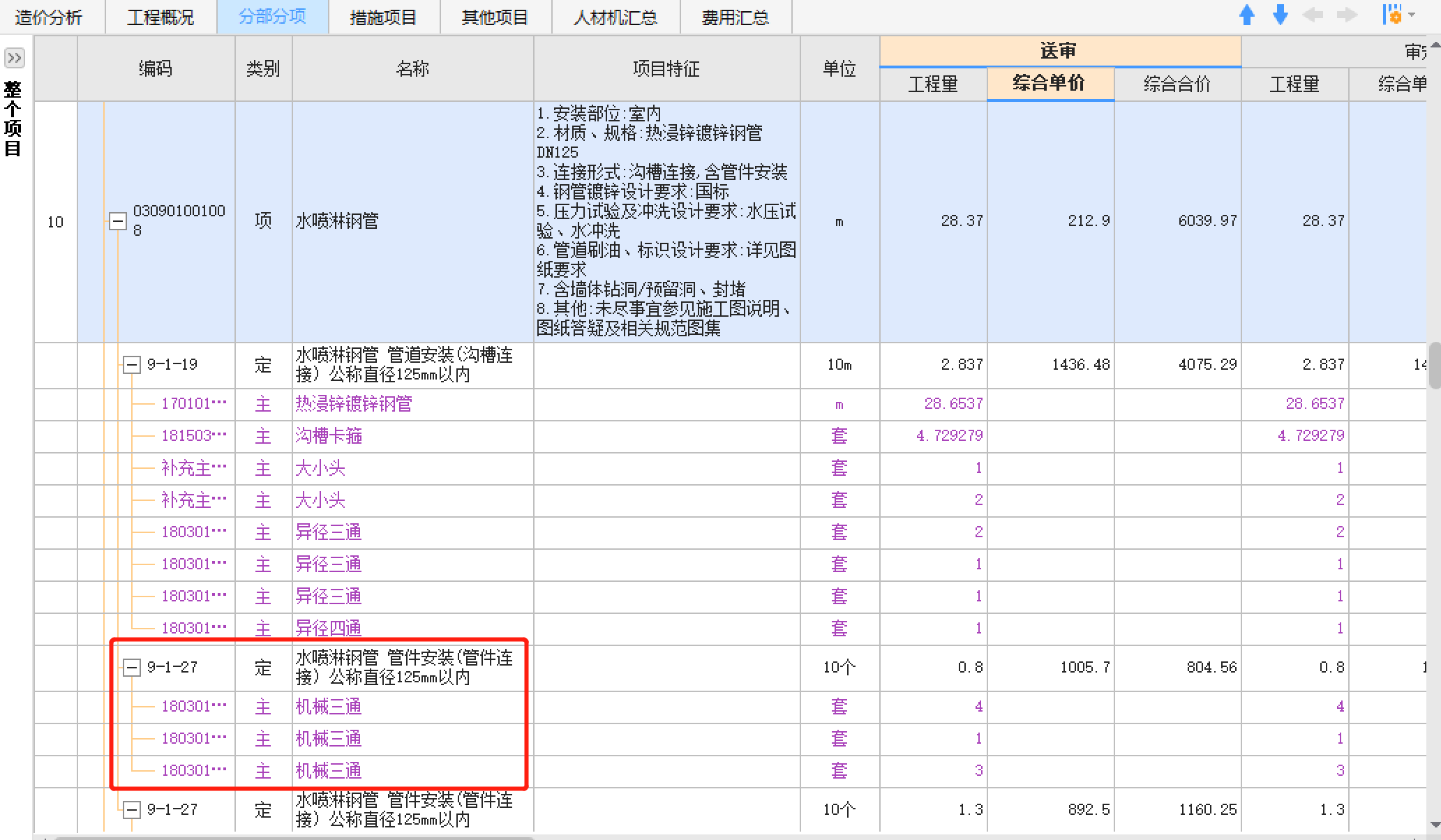
Task: Click the 10m unit cell of 9-1-19
Action: (839, 365)
